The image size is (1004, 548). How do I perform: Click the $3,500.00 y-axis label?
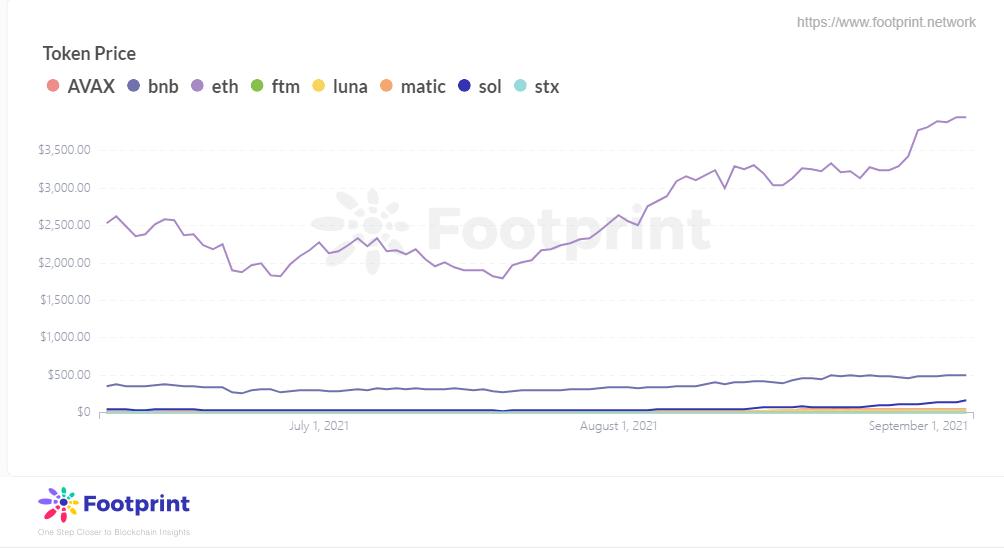63,150
